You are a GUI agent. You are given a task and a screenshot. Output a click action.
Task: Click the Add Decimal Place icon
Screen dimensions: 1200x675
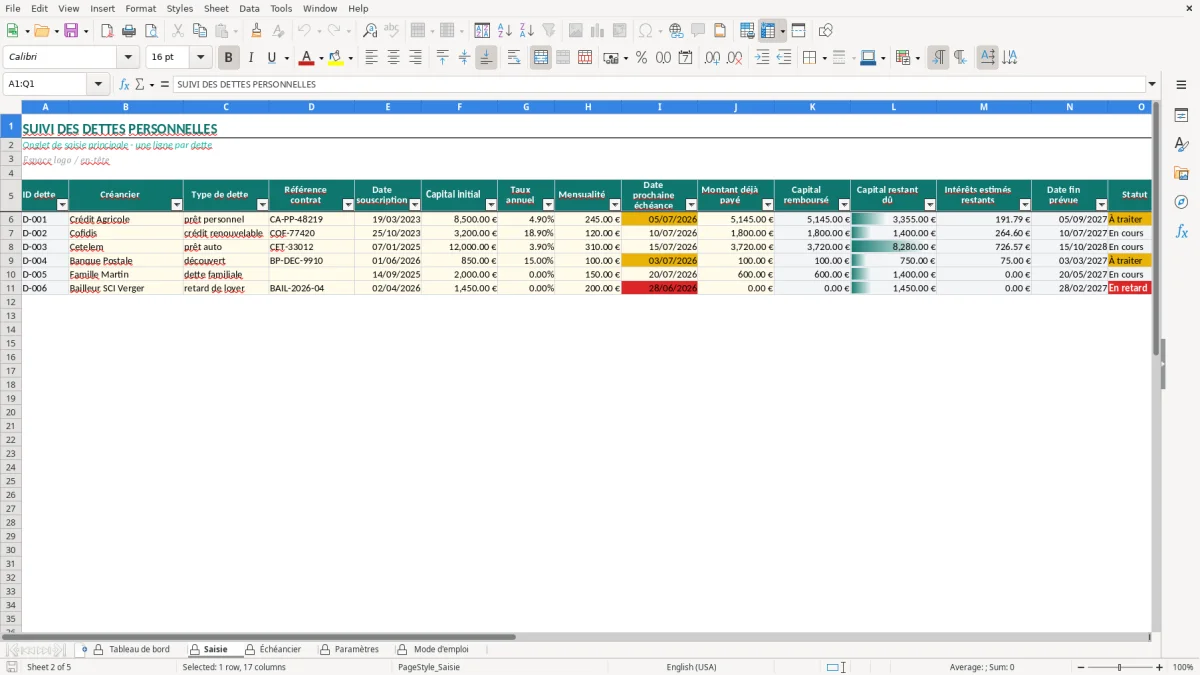coord(712,58)
